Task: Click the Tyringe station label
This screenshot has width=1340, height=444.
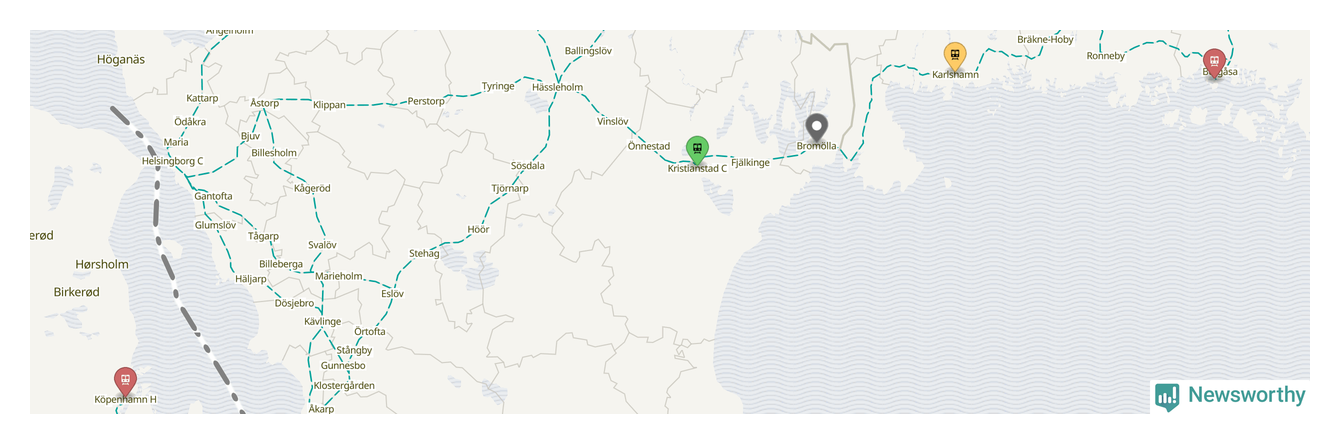Action: (498, 86)
